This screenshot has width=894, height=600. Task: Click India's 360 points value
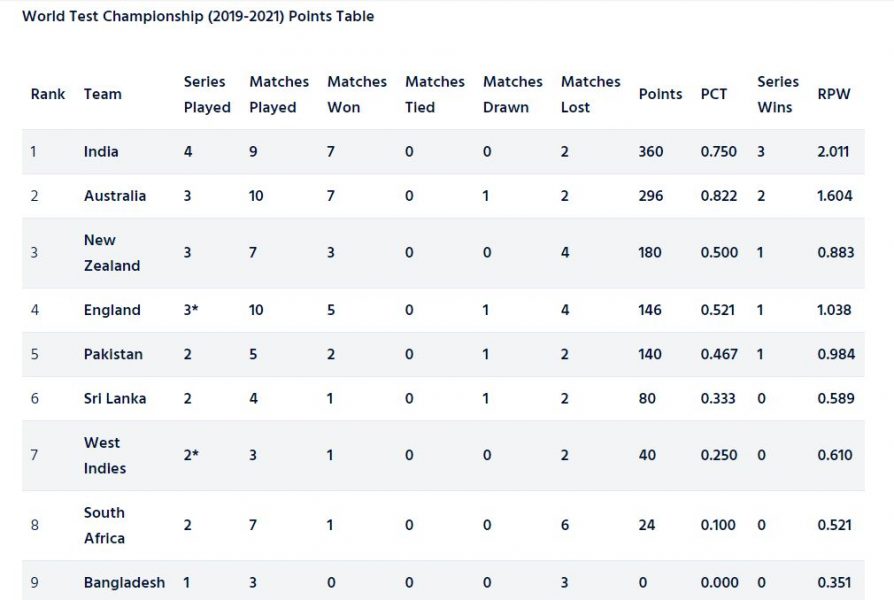[651, 152]
